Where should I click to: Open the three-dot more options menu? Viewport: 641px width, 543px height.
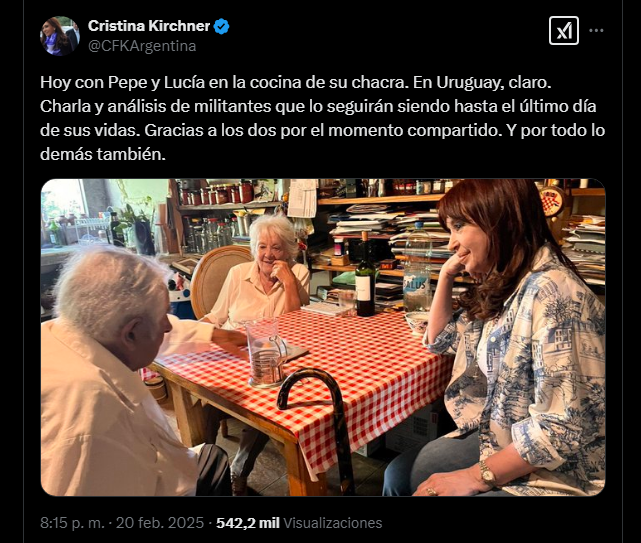[x=596, y=30]
